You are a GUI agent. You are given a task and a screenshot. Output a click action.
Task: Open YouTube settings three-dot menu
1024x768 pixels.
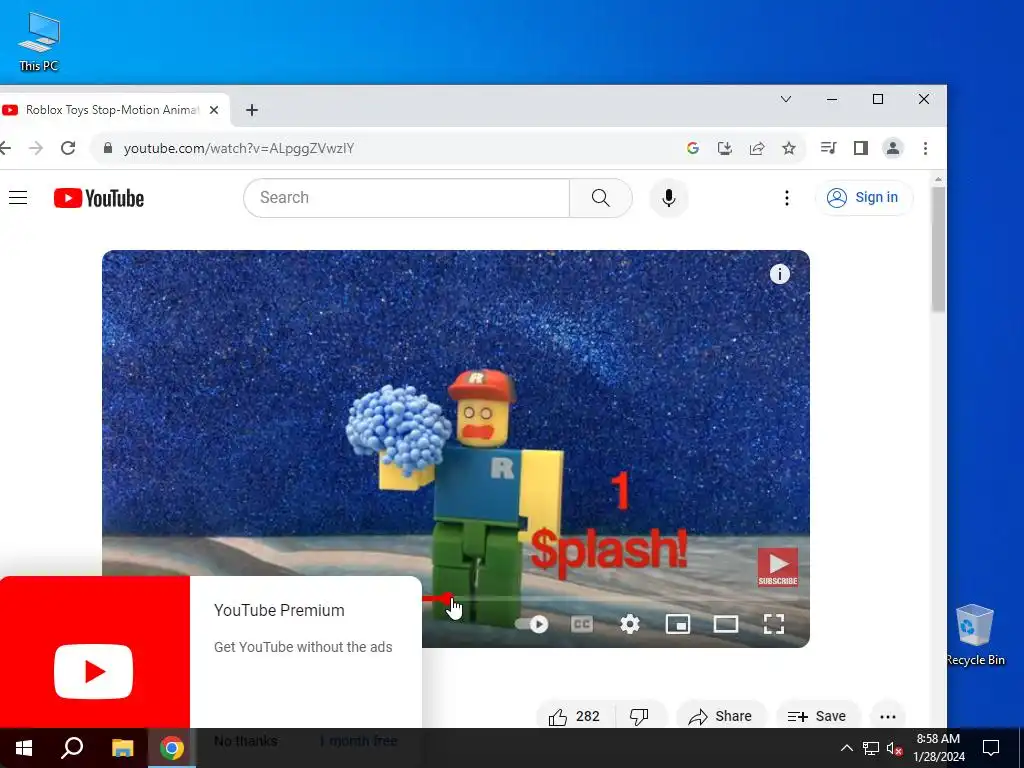787,198
